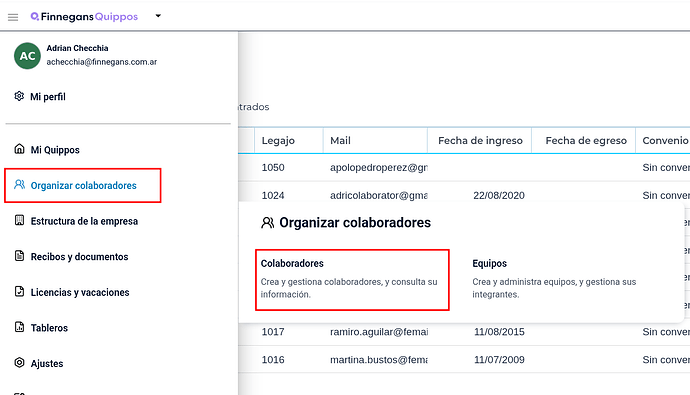Click the file-check icon for Licencias y vacaciones
690x395 pixels.
point(19,291)
